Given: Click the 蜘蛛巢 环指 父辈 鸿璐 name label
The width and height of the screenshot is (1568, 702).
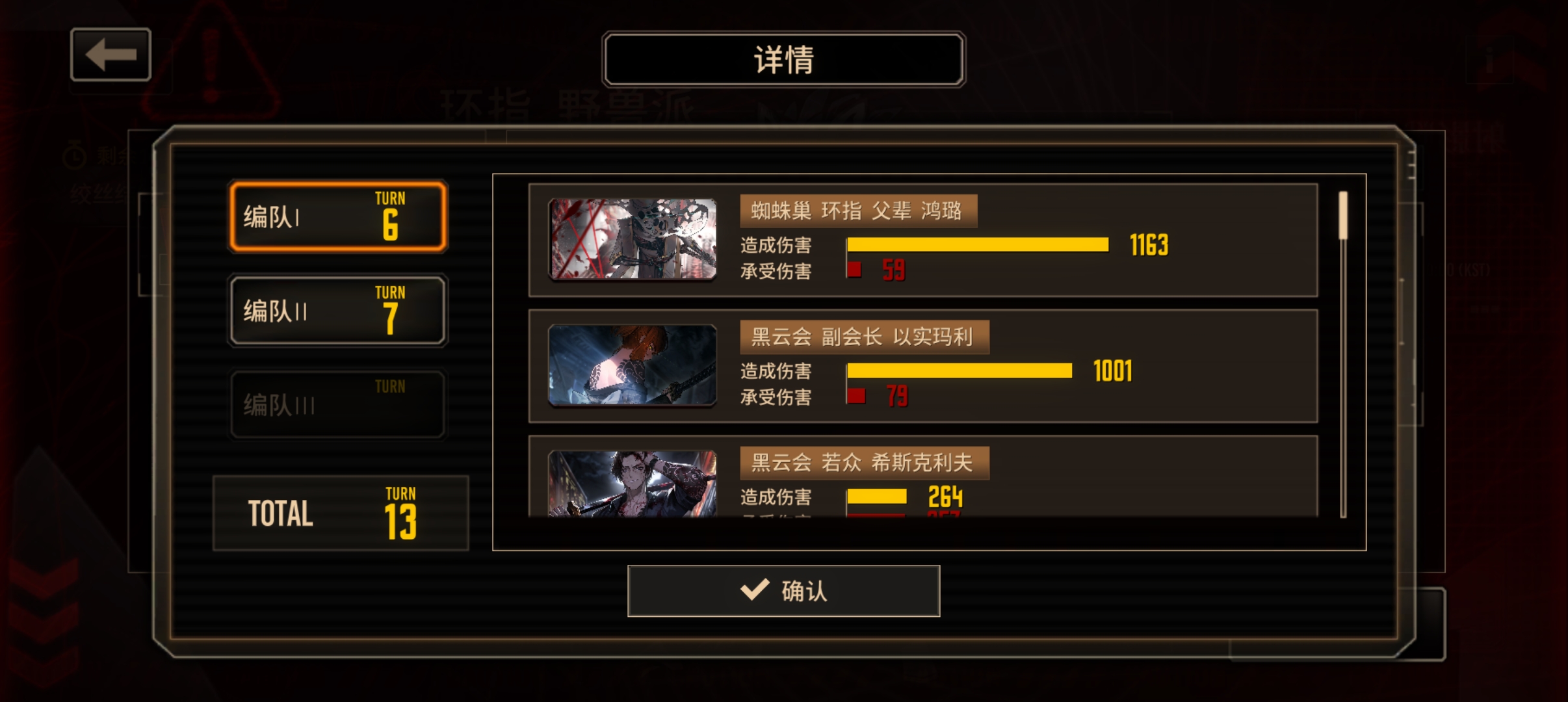Looking at the screenshot, I should 858,211.
